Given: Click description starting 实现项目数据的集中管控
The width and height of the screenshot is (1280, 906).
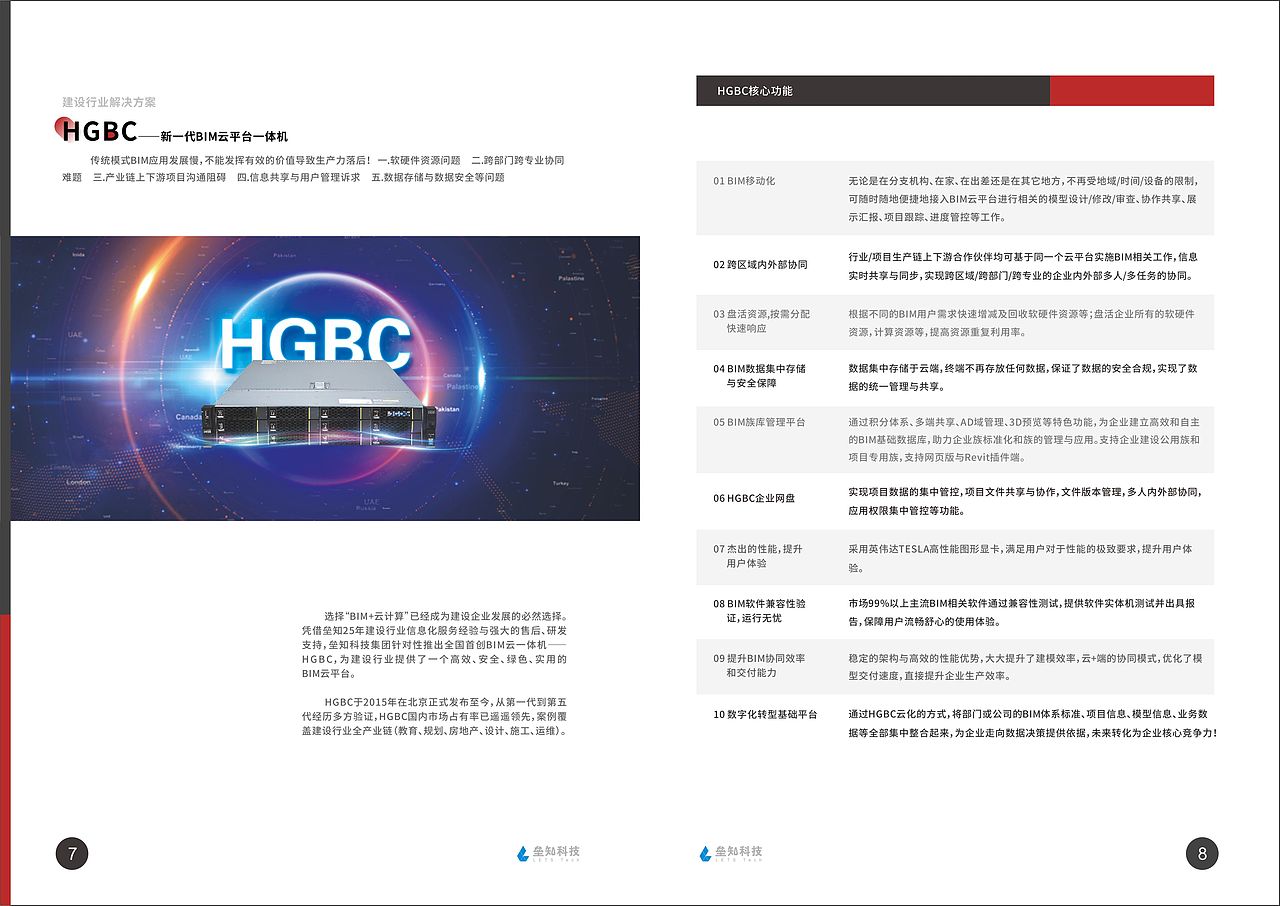Looking at the screenshot, I should coord(1026,501).
